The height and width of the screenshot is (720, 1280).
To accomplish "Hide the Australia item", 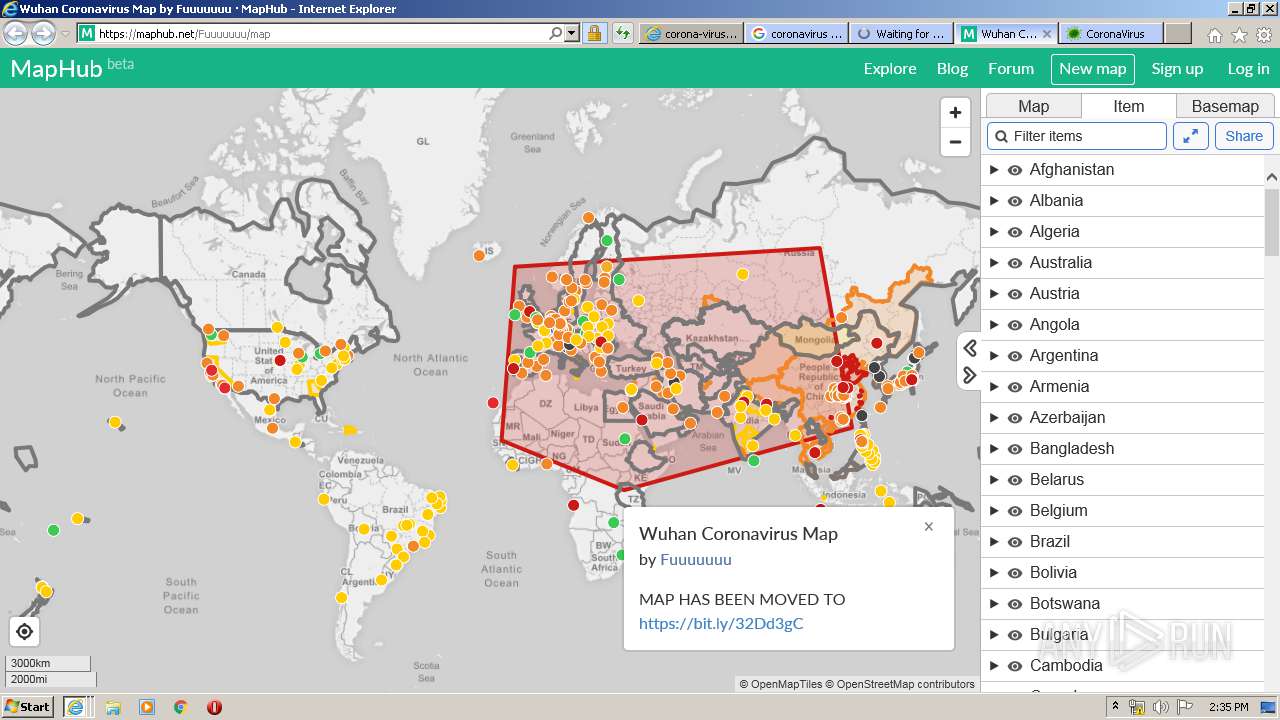I will click(1015, 263).
